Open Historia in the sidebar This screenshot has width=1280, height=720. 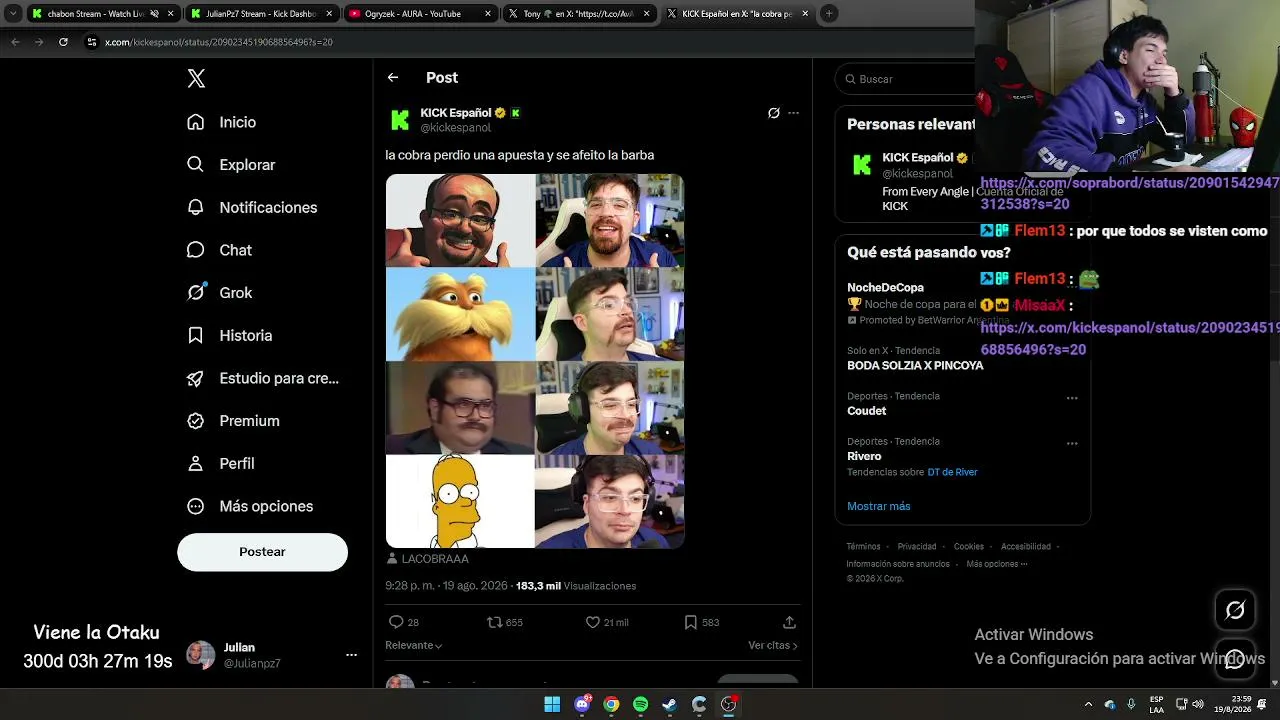pyautogui.click(x=229, y=336)
